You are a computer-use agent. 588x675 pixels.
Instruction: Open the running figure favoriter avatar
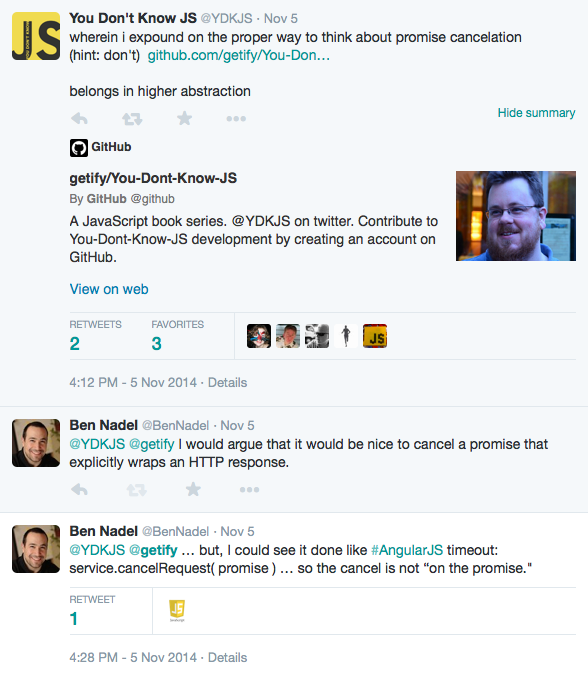point(346,336)
